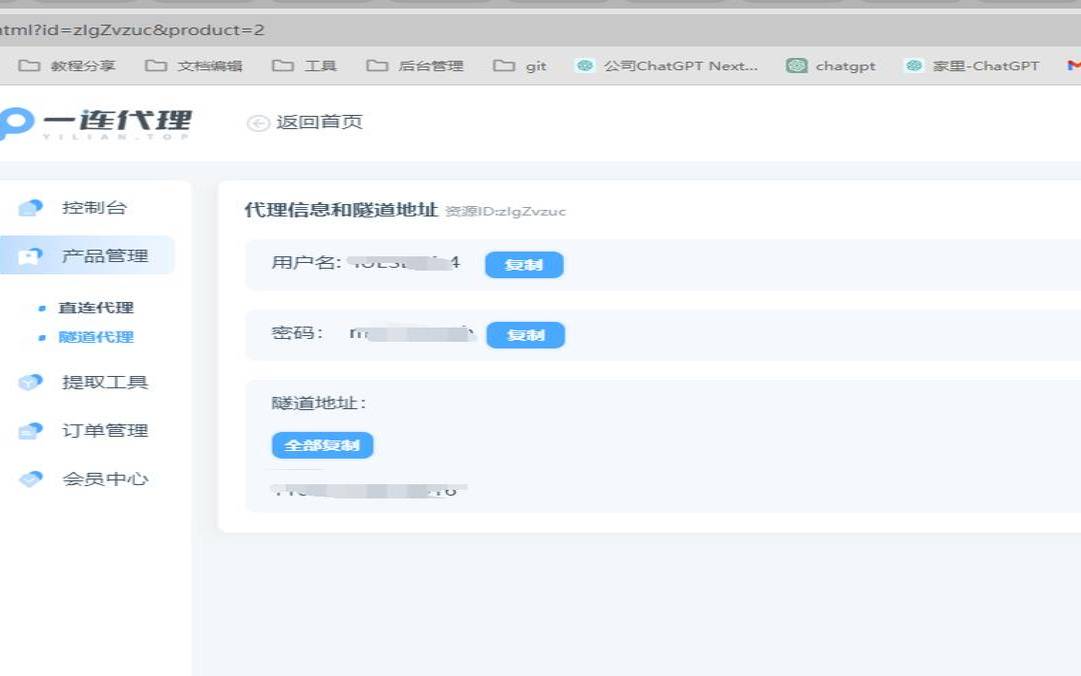
Task: Click the blurred tunnel address entry
Action: (370, 491)
